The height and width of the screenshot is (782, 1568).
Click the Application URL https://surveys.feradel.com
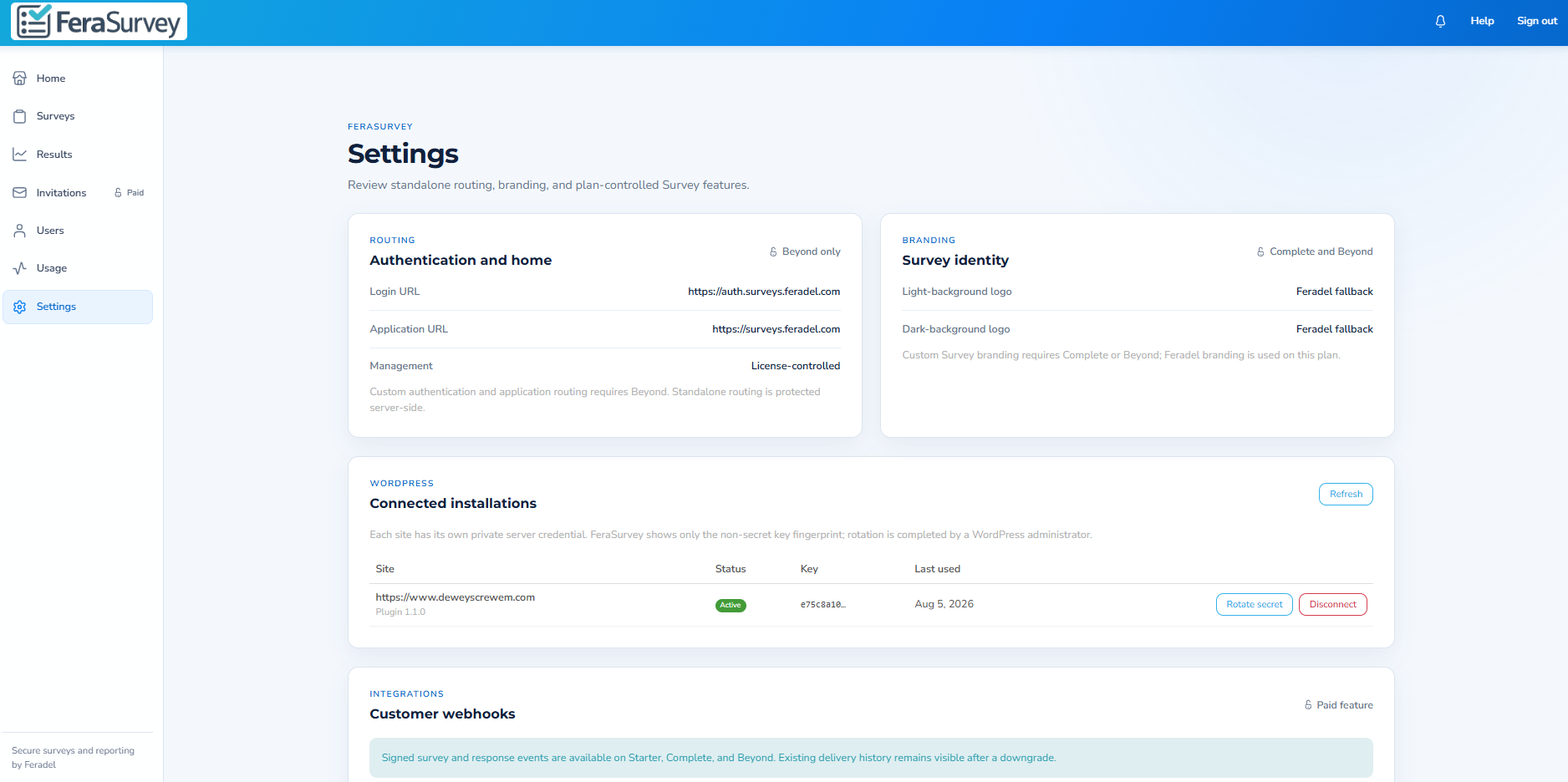tap(776, 329)
